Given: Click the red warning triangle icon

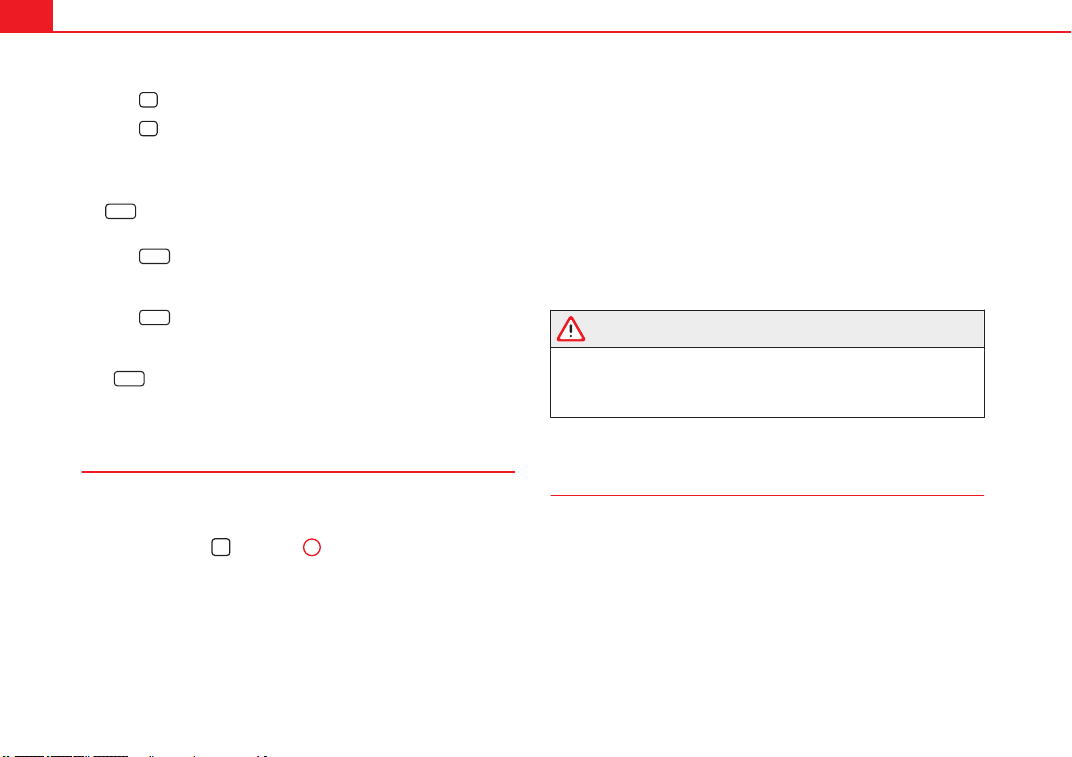Looking at the screenshot, I should pyautogui.click(x=570, y=329).
